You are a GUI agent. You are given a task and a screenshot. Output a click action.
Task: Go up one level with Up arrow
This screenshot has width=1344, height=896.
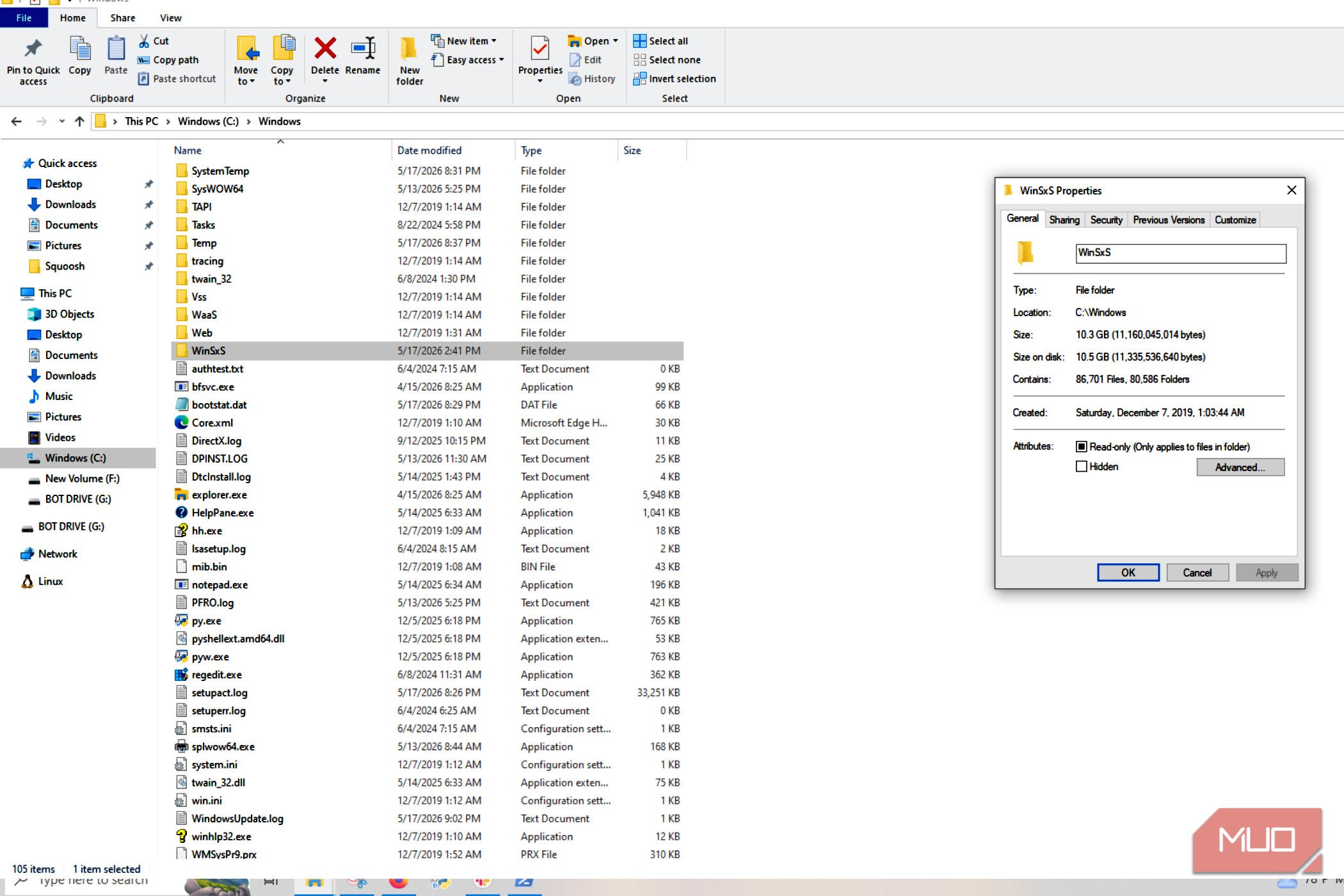coord(79,121)
